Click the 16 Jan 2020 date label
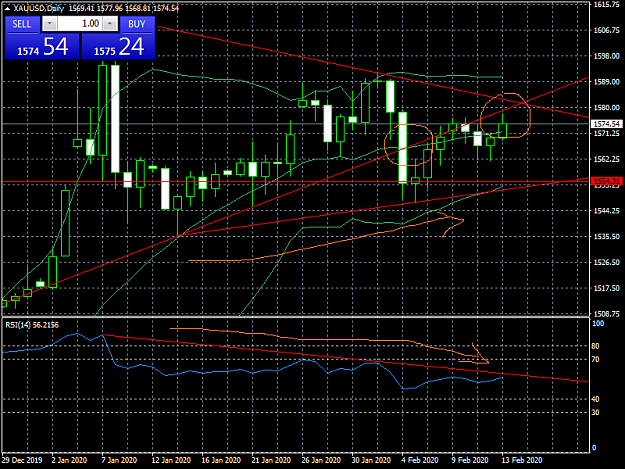 click(x=221, y=460)
